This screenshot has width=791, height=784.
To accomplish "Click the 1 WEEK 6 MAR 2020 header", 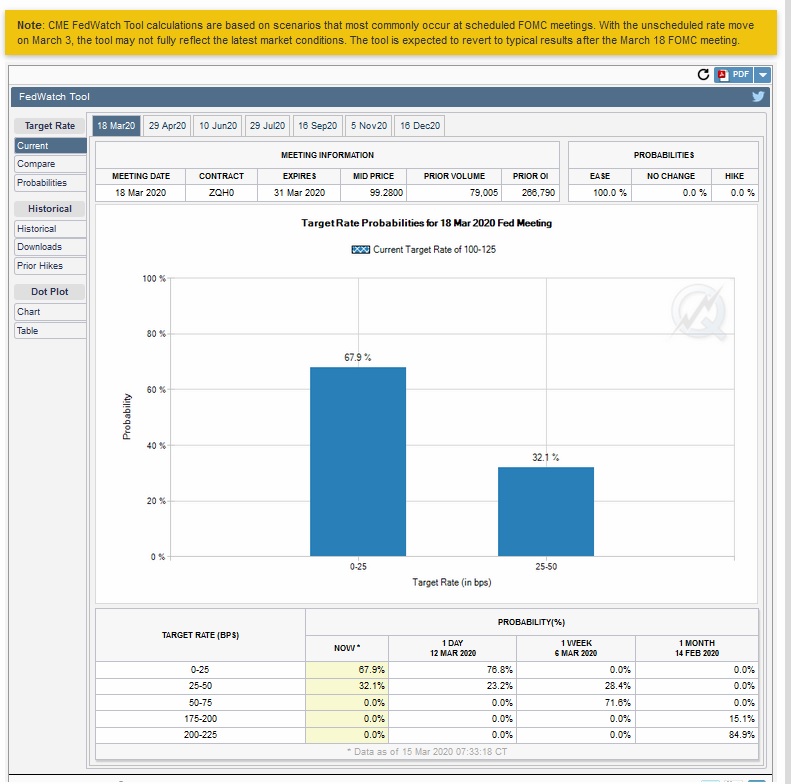I will [x=576, y=648].
